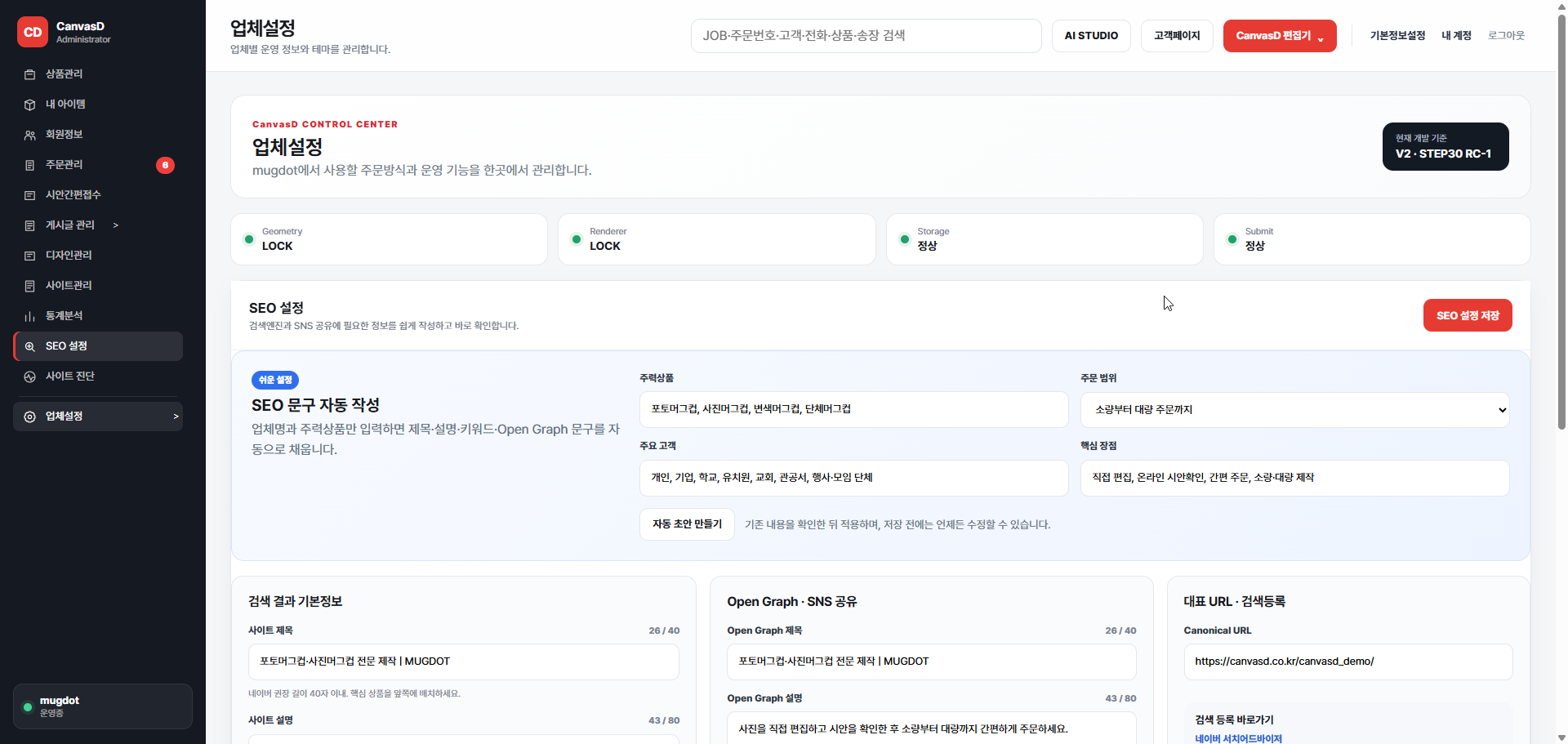The height and width of the screenshot is (744, 1568).
Task: Expand the 업체설정 sidebar arrow
Action: (x=176, y=417)
